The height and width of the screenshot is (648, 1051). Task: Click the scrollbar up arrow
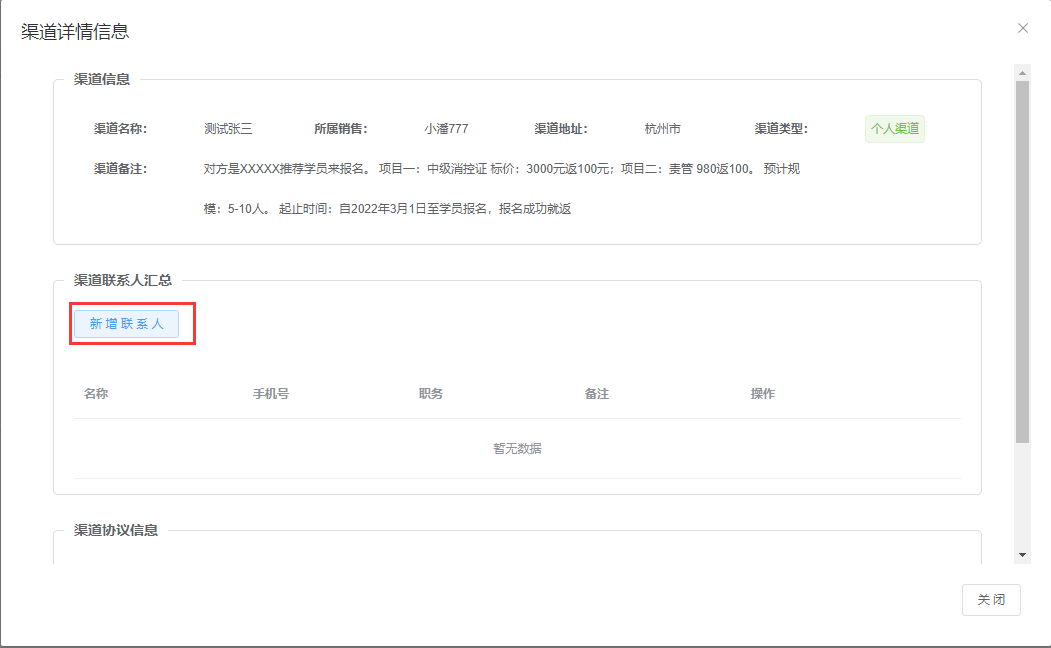point(1022,73)
